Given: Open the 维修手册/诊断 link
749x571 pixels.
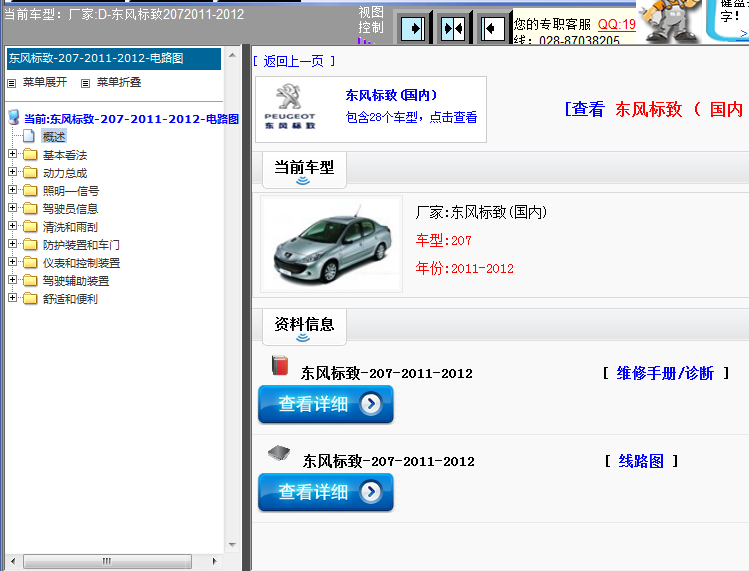Looking at the screenshot, I should click(x=665, y=373).
